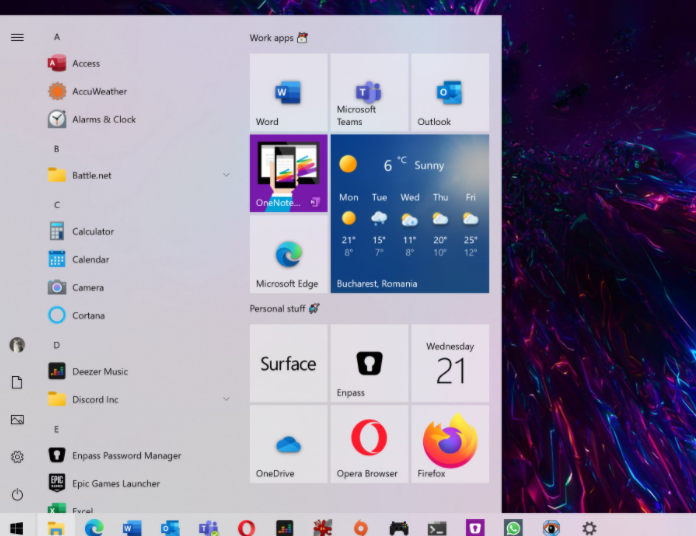Open the Access app in the list
Image resolution: width=696 pixels, height=536 pixels.
point(138,63)
